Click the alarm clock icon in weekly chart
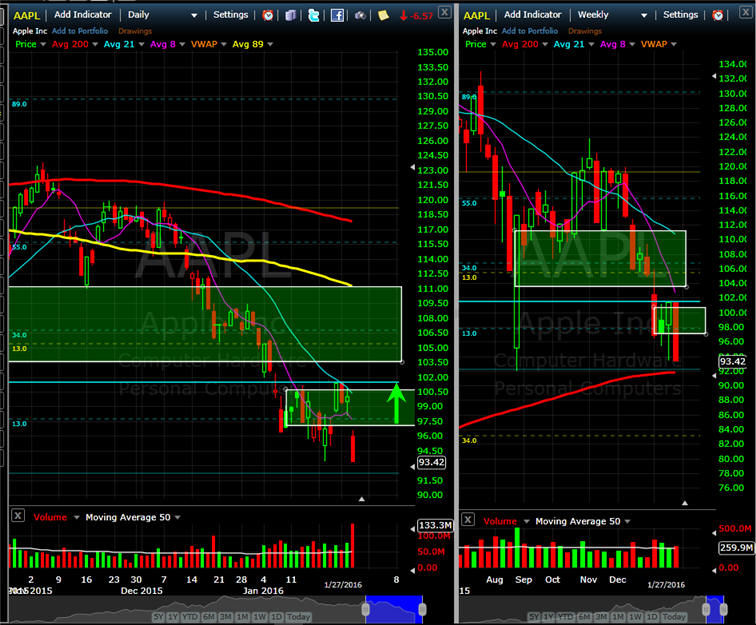This screenshot has height=625, width=756. click(x=717, y=15)
